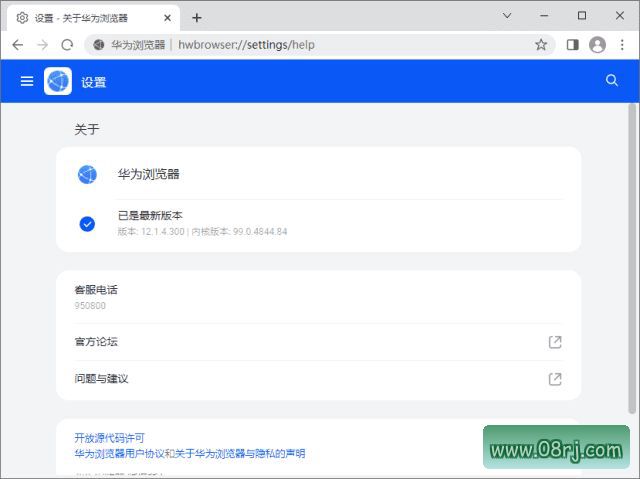This screenshot has width=640, height=479.
Task: Select the 设置 - 关于华为浏览器 tab
Action: pos(93,18)
